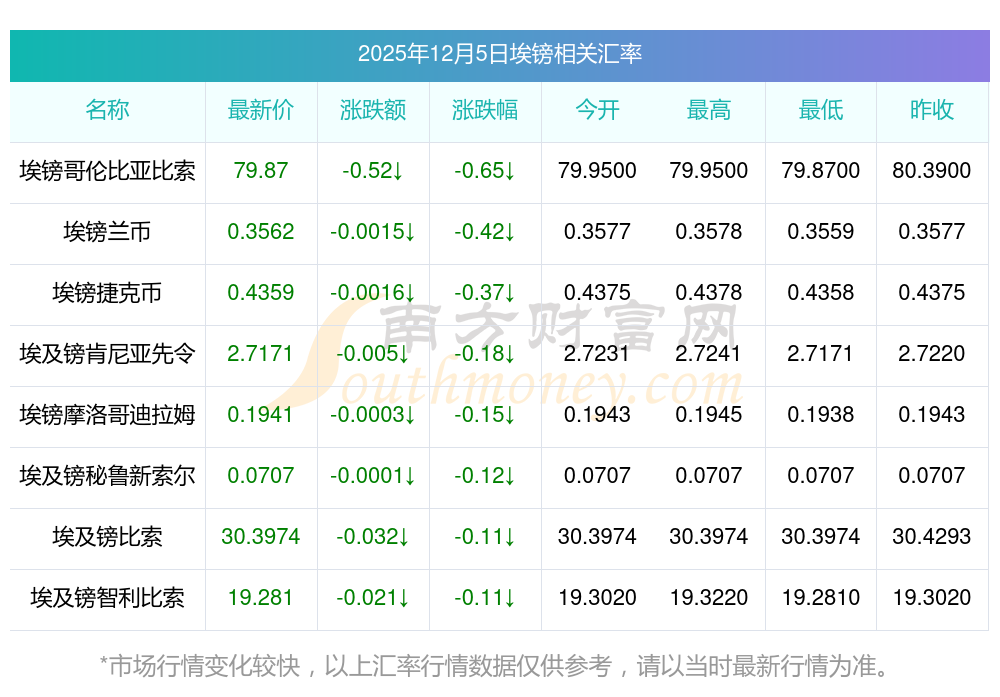Viewport: 1000px width, 697px height.
Task: Select the 最新价 column header
Action: click(261, 110)
